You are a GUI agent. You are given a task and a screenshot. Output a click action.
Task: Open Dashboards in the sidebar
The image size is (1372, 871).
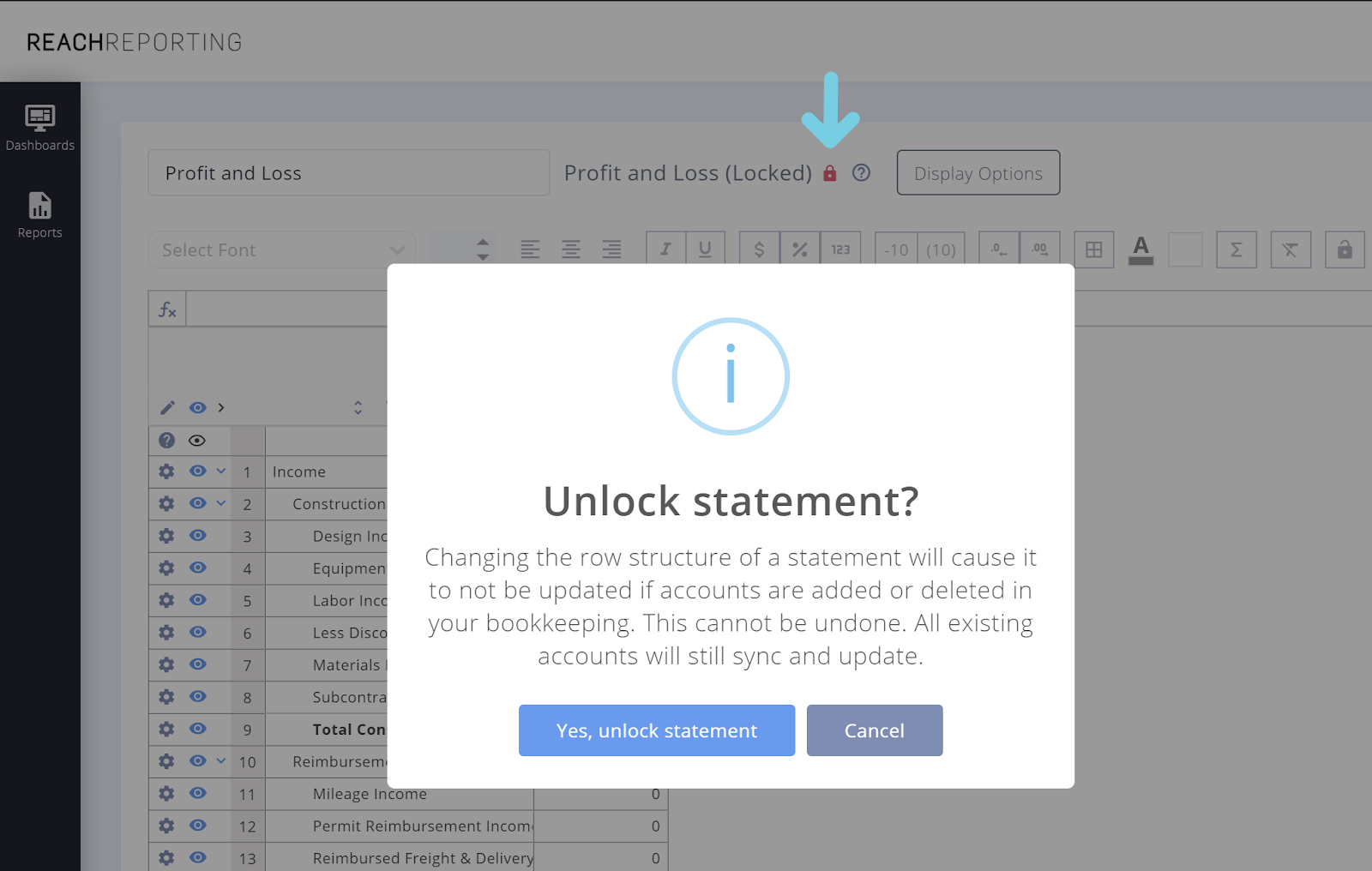pyautogui.click(x=40, y=127)
